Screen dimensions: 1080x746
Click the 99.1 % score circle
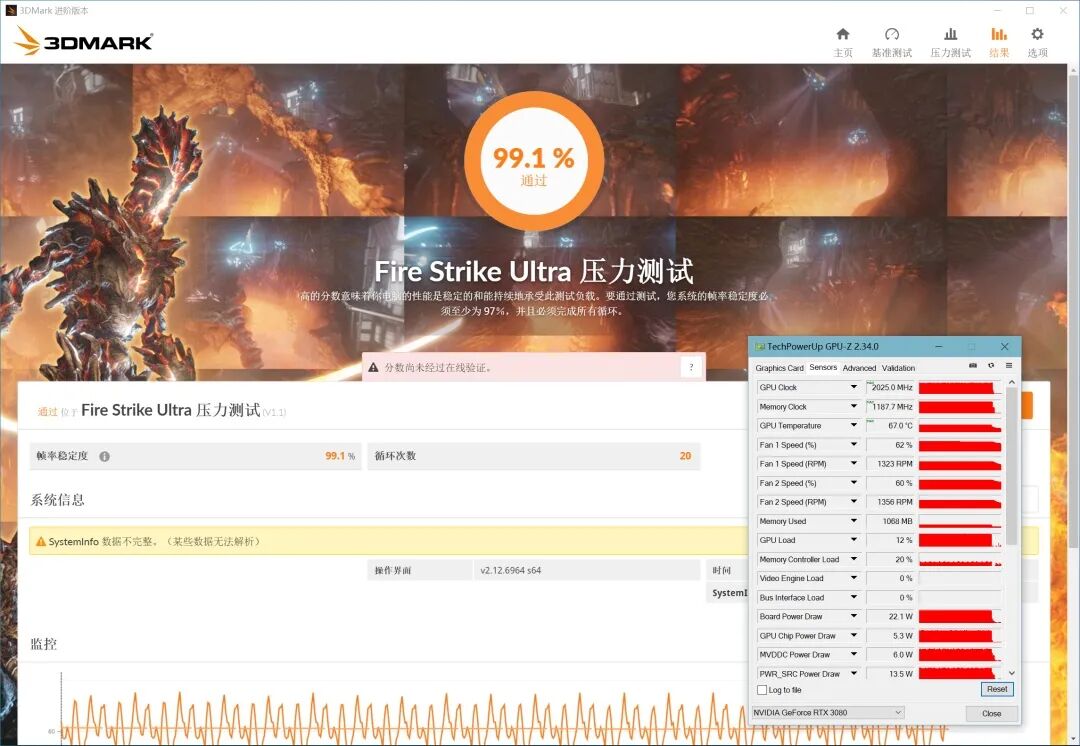(x=534, y=162)
